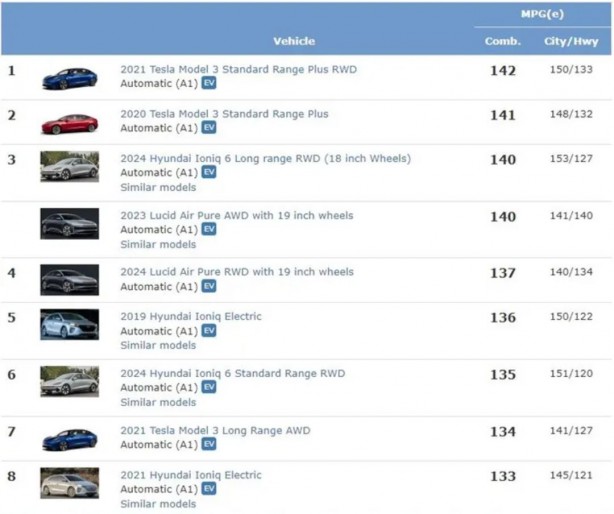Click EV badge for 2024 Lucid Air Pure RWD
This screenshot has height=514, width=614.
point(209,286)
